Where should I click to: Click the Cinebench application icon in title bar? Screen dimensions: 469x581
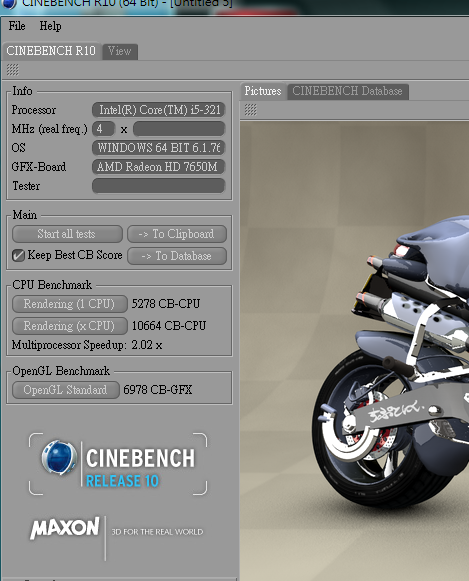coord(9,3)
